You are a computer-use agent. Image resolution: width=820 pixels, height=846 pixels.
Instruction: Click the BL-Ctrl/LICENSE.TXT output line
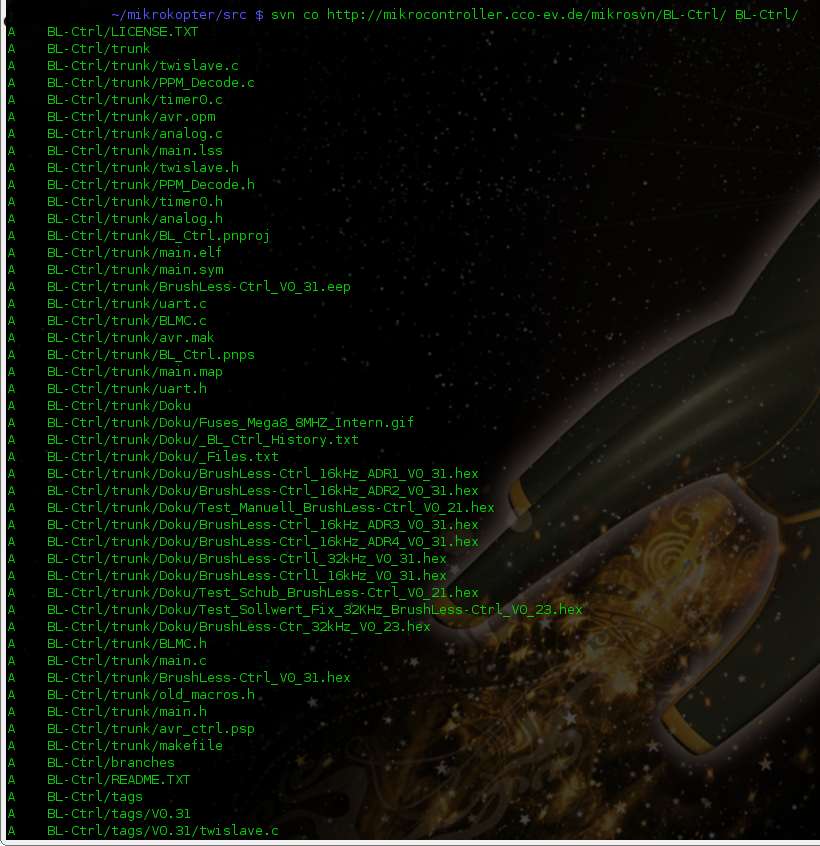coord(122,32)
